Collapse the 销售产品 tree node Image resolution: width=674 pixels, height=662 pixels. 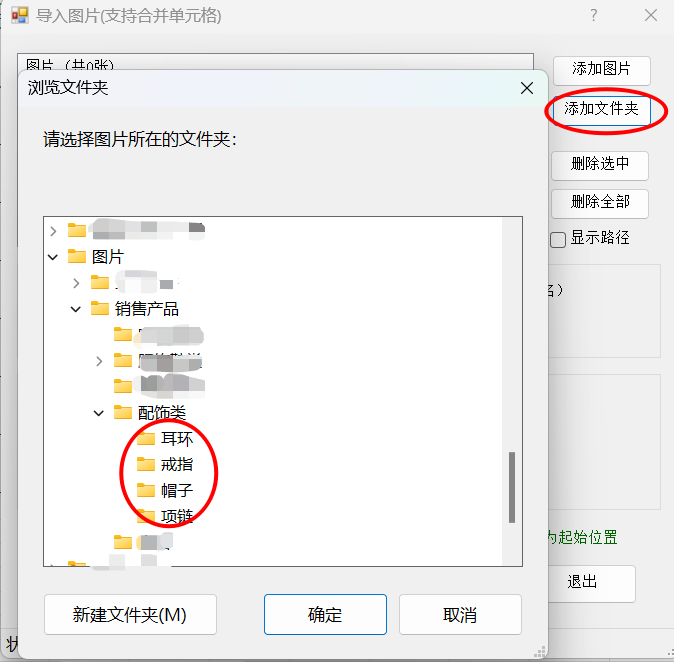(x=76, y=309)
